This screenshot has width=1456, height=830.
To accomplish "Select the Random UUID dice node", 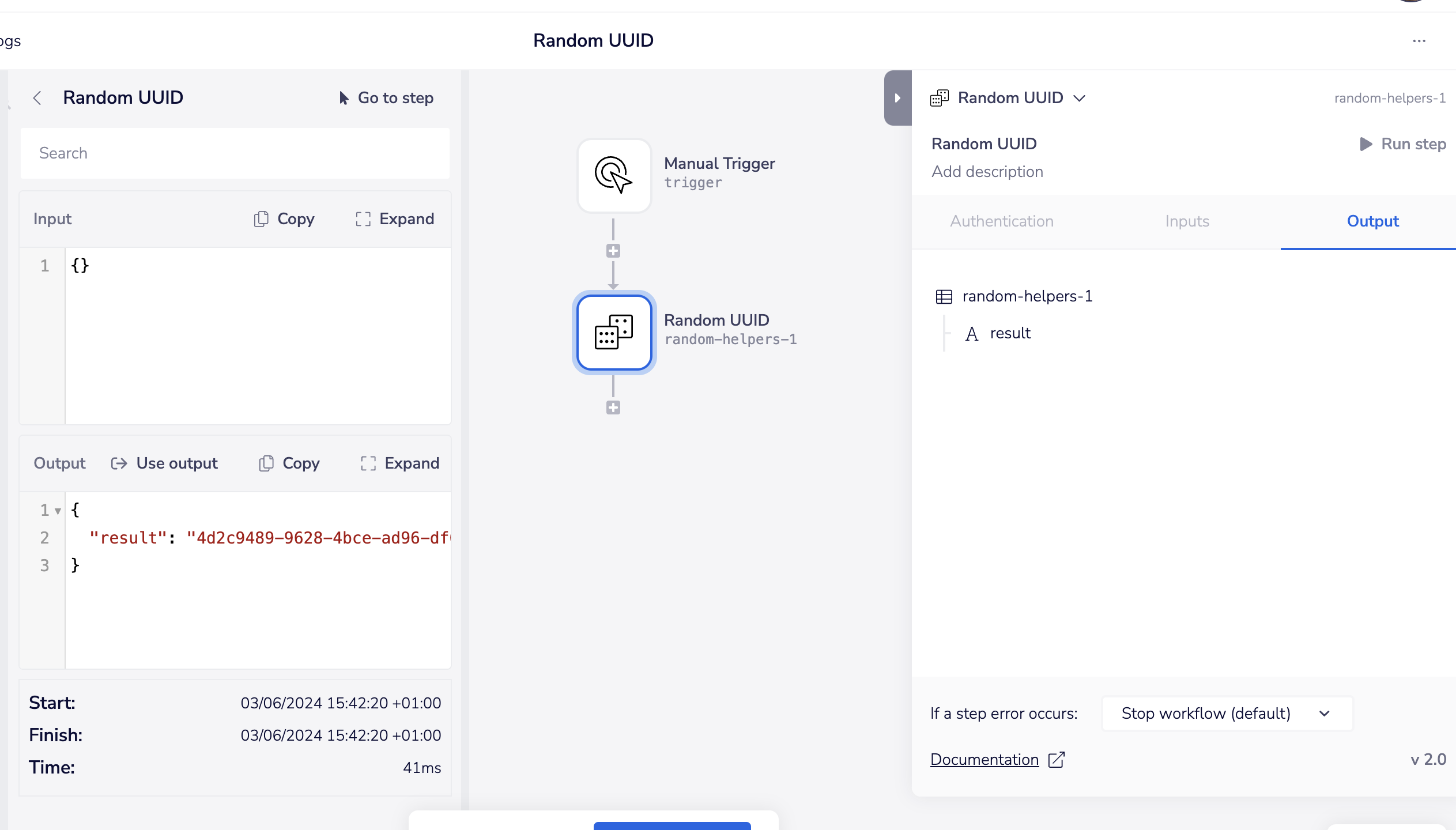I will [614, 332].
